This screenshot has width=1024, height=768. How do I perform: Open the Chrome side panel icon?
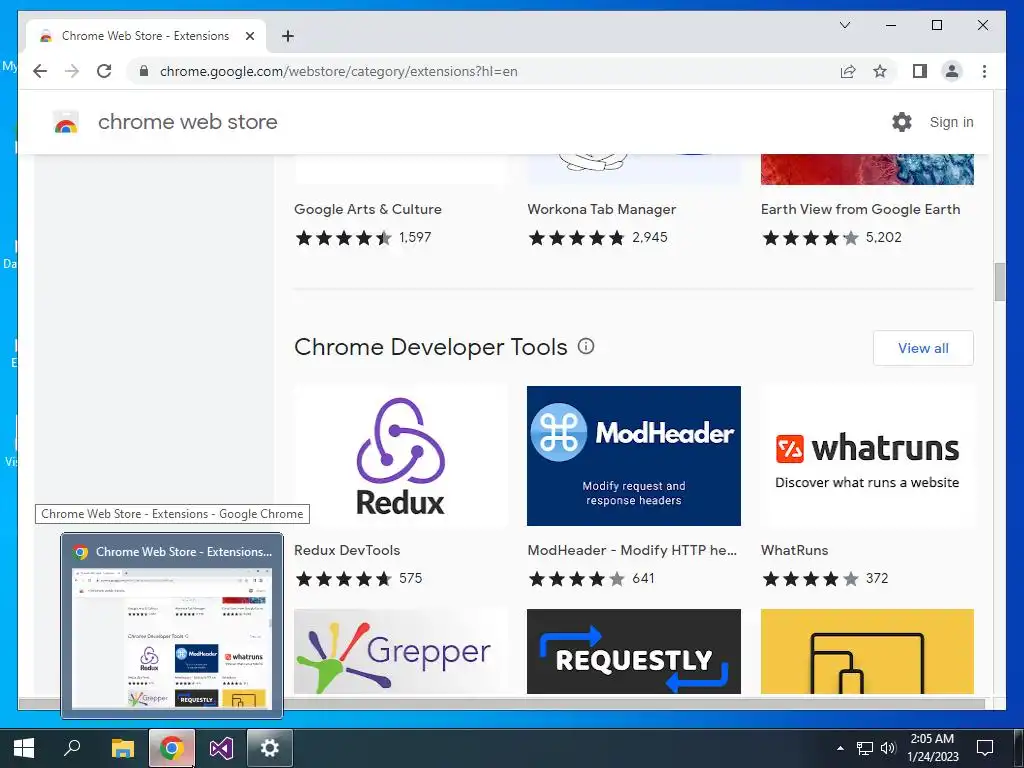tap(920, 71)
